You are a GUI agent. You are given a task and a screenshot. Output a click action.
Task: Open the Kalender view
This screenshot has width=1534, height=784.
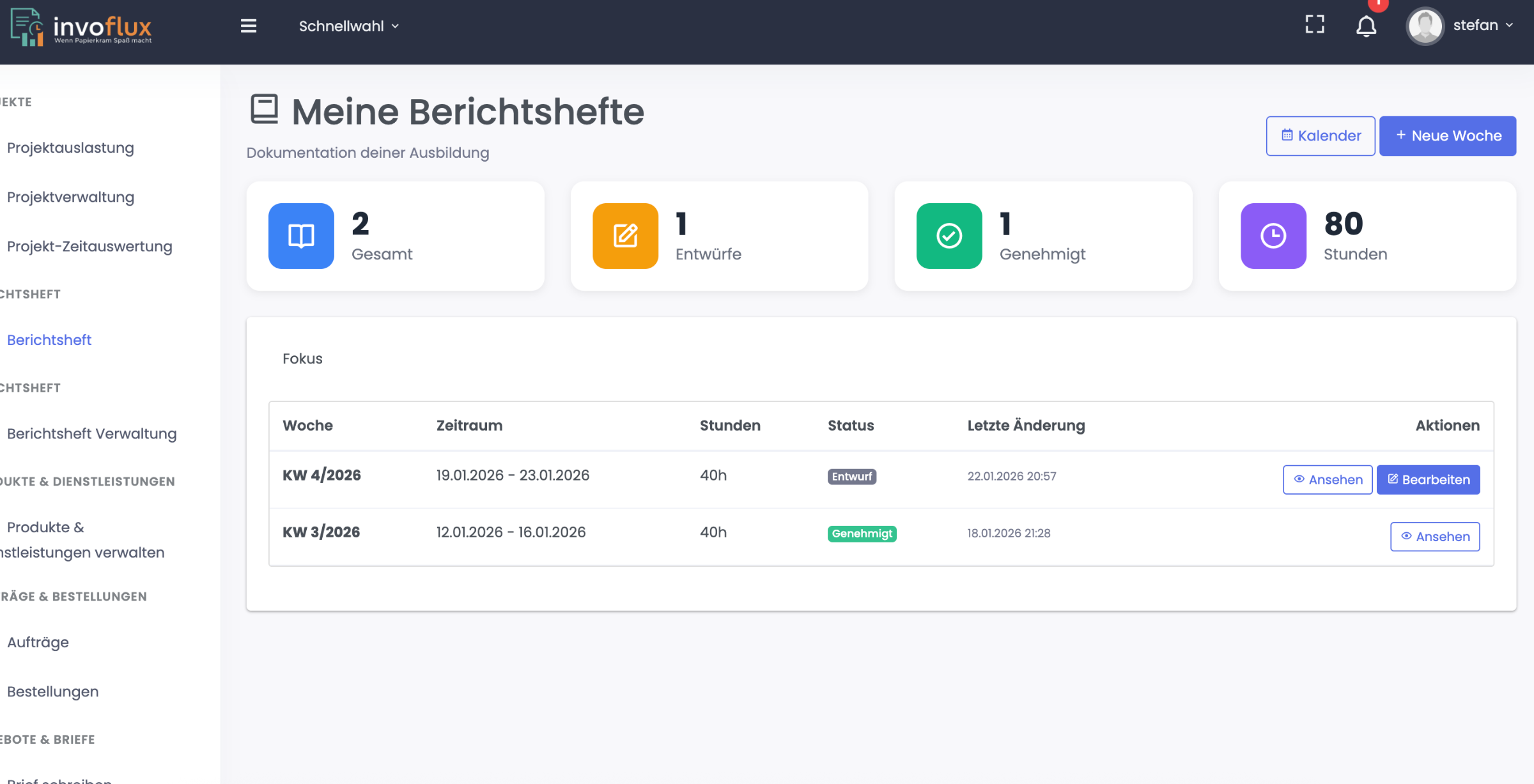coord(1321,135)
